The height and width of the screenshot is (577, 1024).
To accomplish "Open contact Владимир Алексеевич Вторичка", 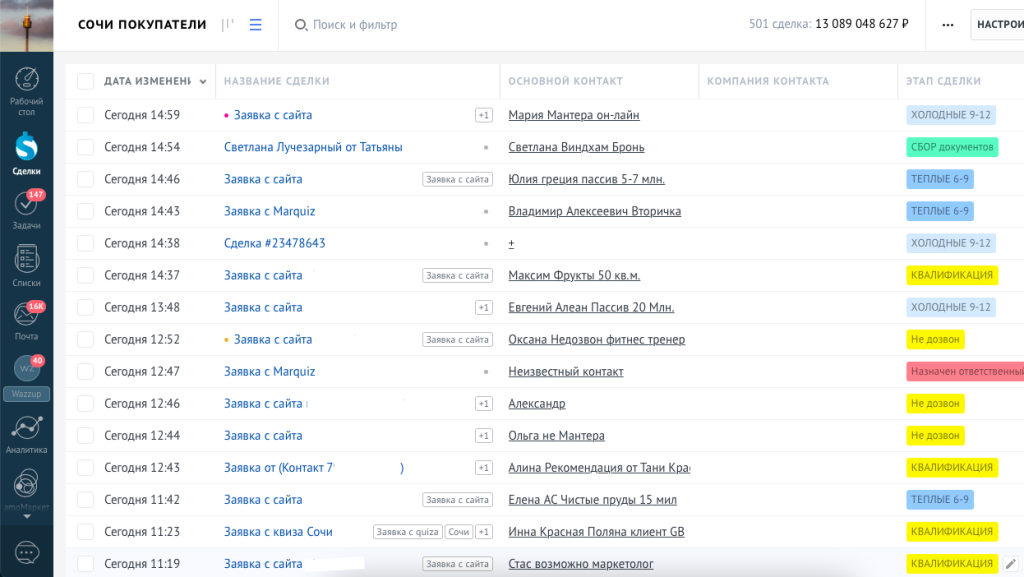I will (x=594, y=211).
